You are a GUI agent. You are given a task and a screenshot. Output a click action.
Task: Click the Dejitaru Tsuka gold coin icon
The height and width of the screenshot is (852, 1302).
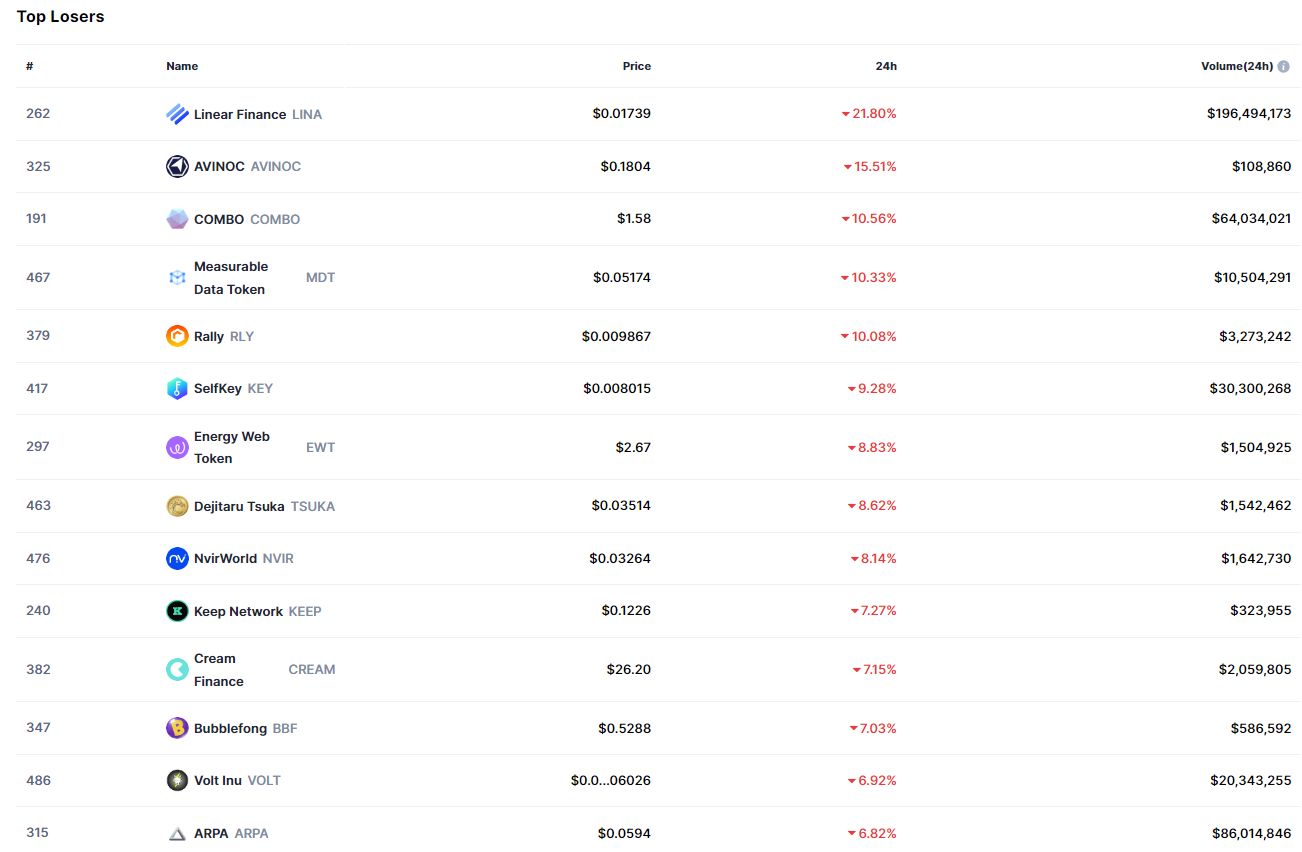pos(177,506)
